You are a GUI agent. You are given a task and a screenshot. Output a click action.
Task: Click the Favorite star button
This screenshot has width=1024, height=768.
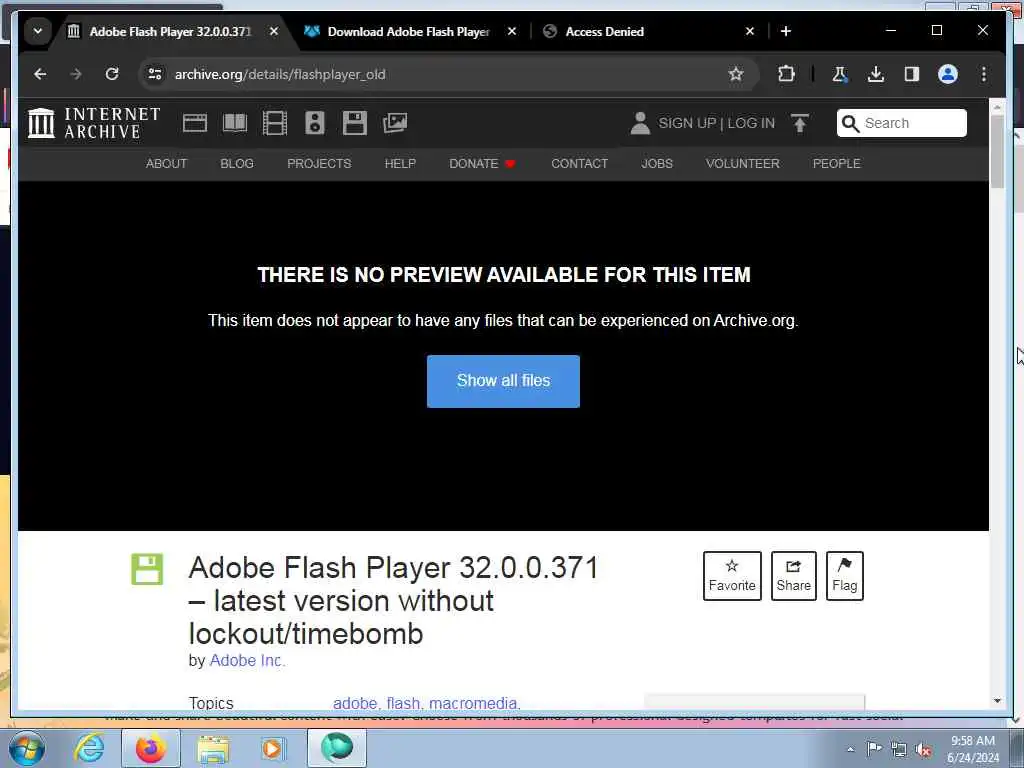[732, 576]
